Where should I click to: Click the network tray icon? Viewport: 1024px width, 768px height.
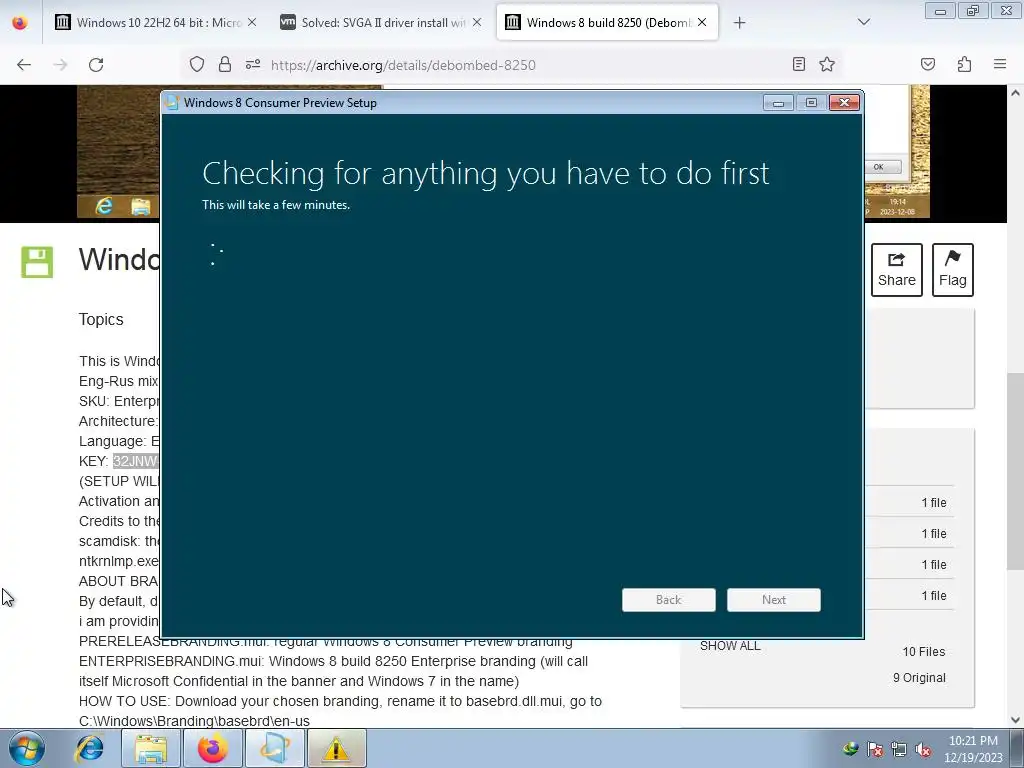899,749
